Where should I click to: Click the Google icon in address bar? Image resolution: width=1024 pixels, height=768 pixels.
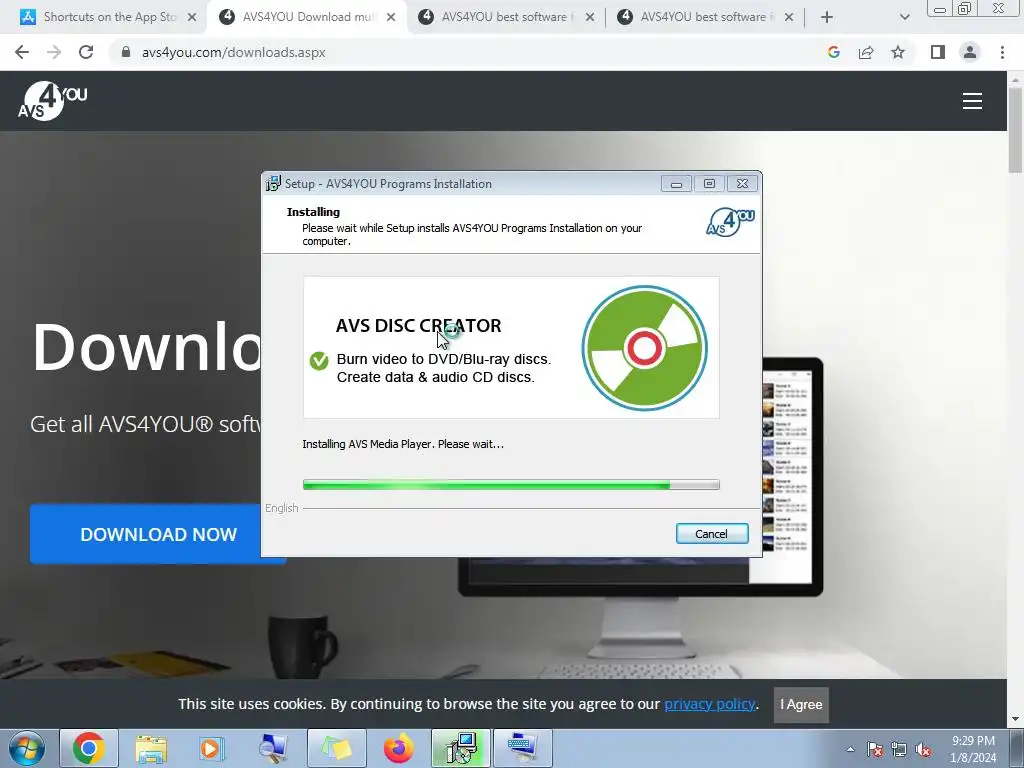tap(833, 52)
